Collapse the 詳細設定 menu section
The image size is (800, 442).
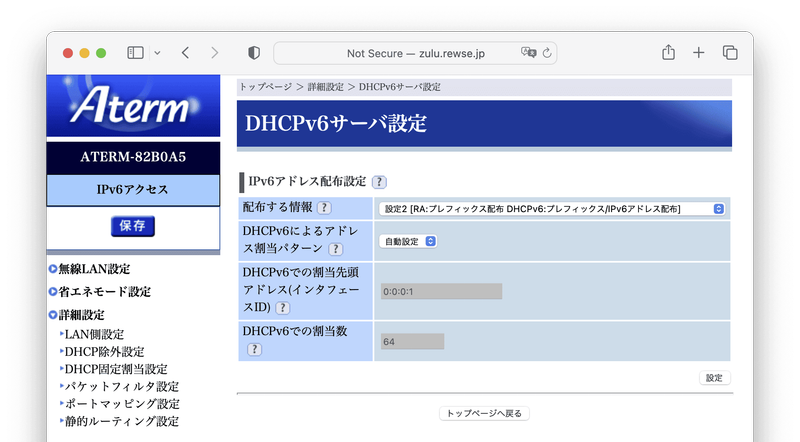click(x=53, y=315)
